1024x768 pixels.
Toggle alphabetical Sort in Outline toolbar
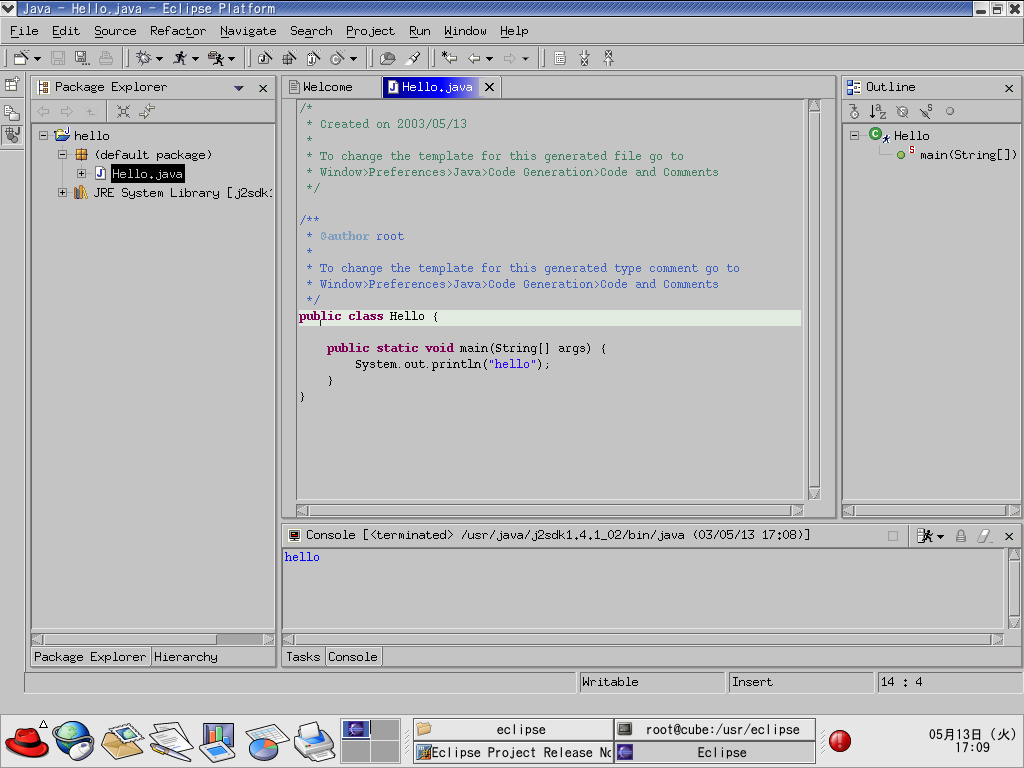click(x=878, y=111)
